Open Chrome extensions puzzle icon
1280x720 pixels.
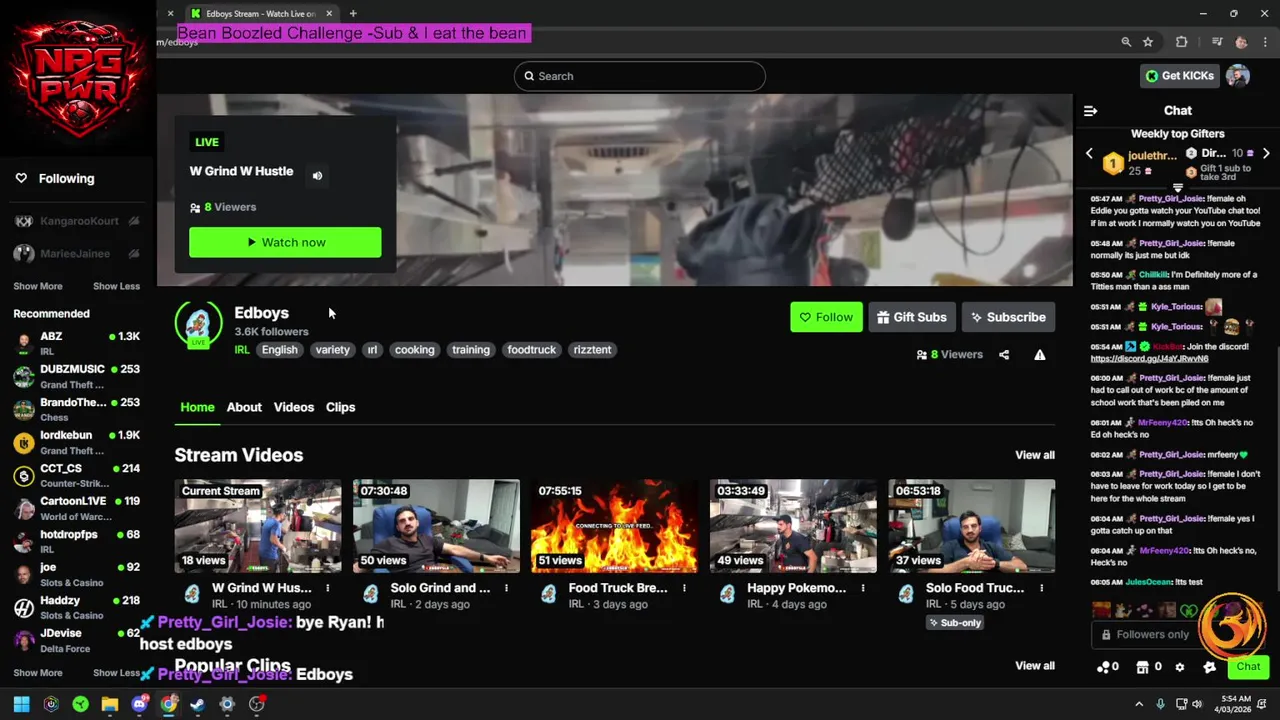click(x=1182, y=42)
